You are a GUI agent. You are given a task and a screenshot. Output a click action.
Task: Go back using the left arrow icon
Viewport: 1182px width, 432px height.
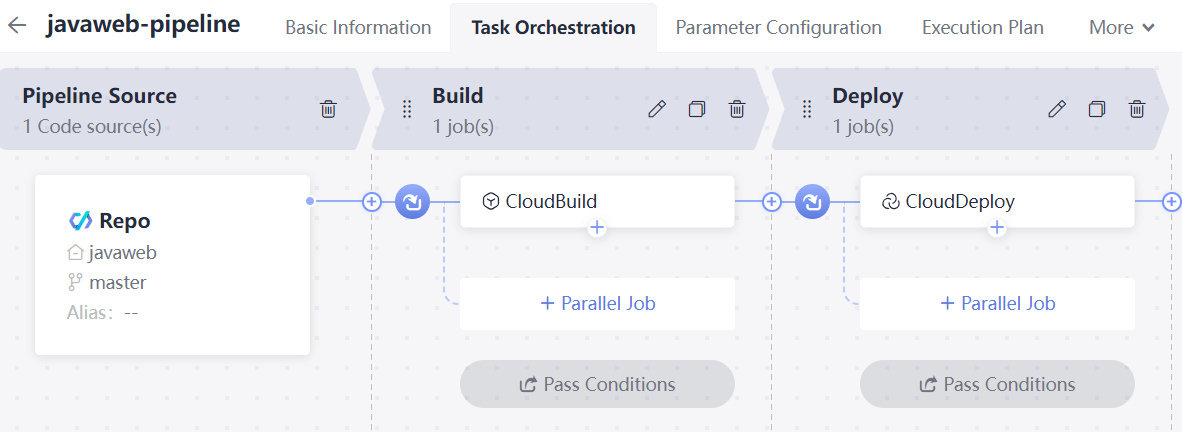tap(17, 26)
